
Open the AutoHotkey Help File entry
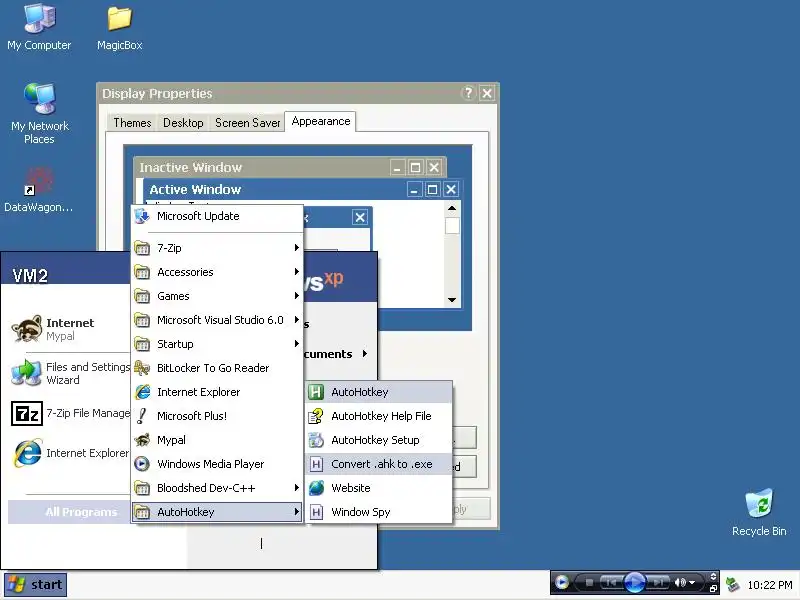tap(379, 416)
